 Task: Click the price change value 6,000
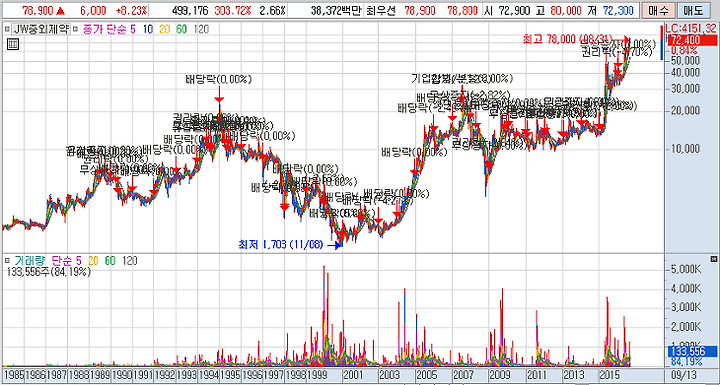coord(93,10)
